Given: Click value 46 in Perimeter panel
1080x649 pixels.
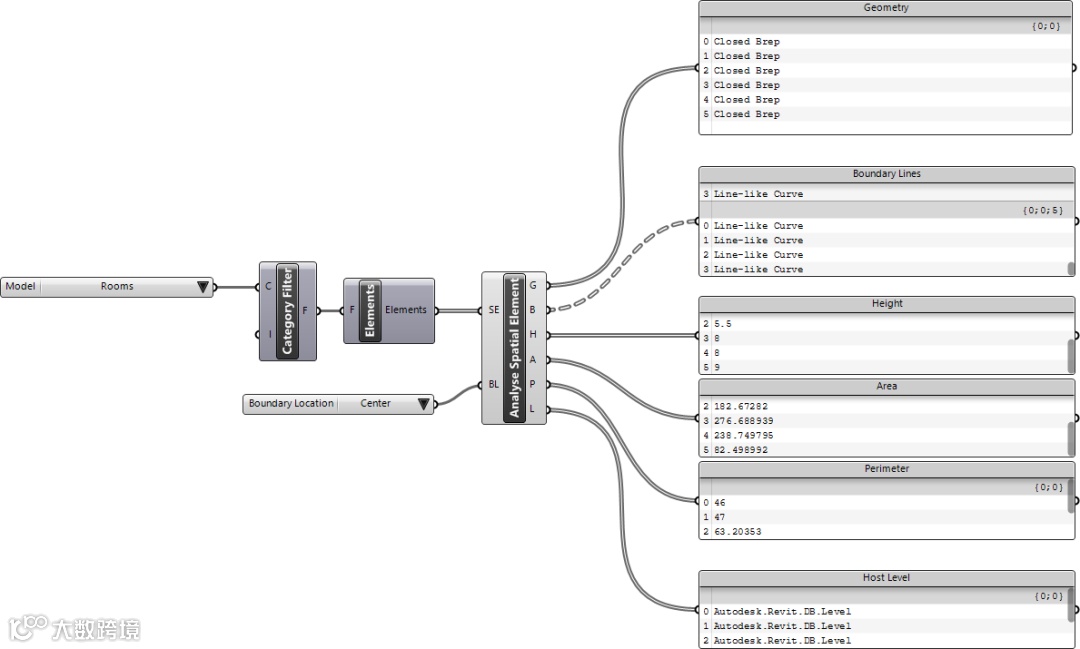Looking at the screenshot, I should [x=720, y=503].
